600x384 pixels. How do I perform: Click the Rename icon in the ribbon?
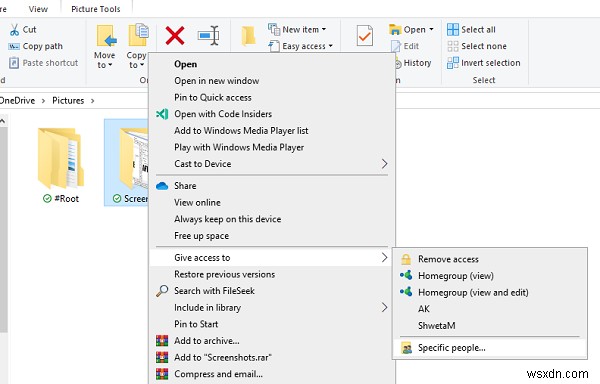point(209,36)
